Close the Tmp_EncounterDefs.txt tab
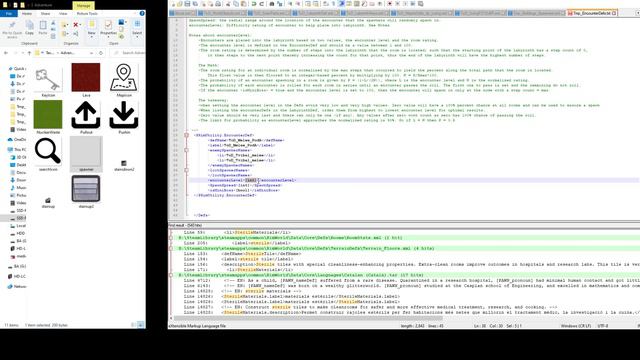640x360 pixels. tap(614, 13)
